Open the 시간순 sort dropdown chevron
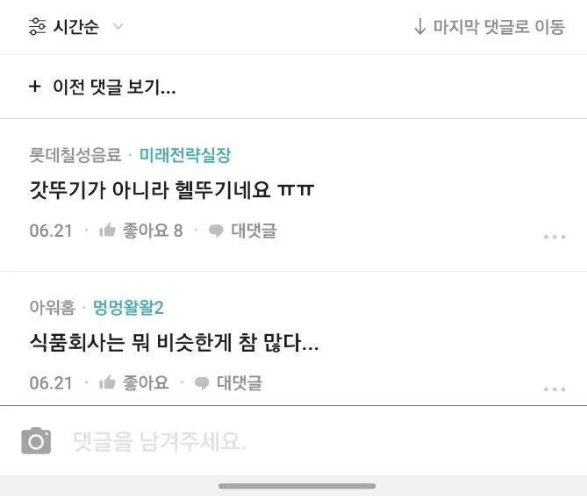 point(118,27)
